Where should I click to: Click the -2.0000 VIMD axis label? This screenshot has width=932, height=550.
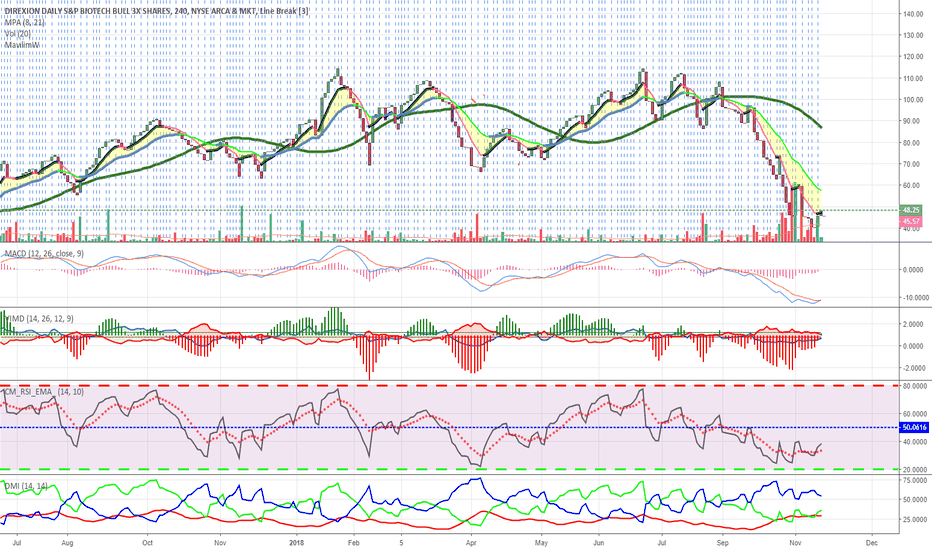(916, 368)
